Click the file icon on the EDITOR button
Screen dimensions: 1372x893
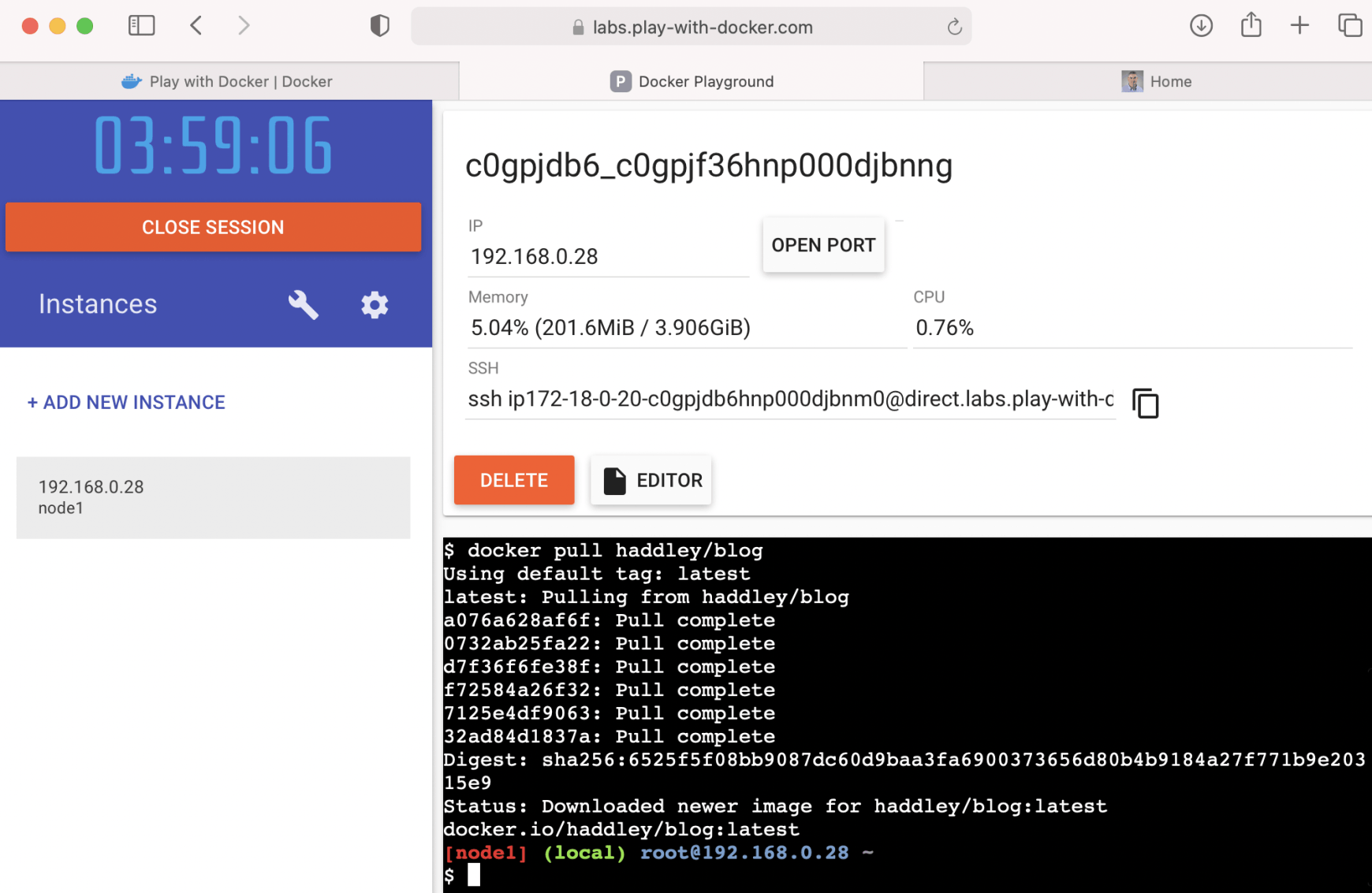click(x=614, y=481)
